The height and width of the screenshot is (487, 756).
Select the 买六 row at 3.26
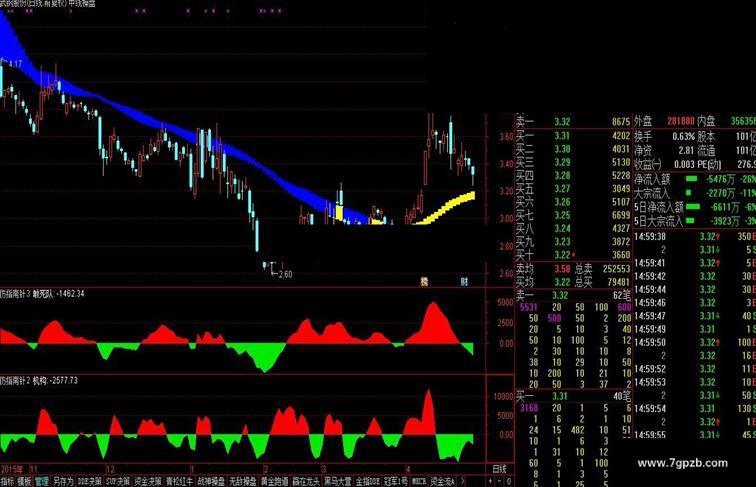(x=573, y=202)
